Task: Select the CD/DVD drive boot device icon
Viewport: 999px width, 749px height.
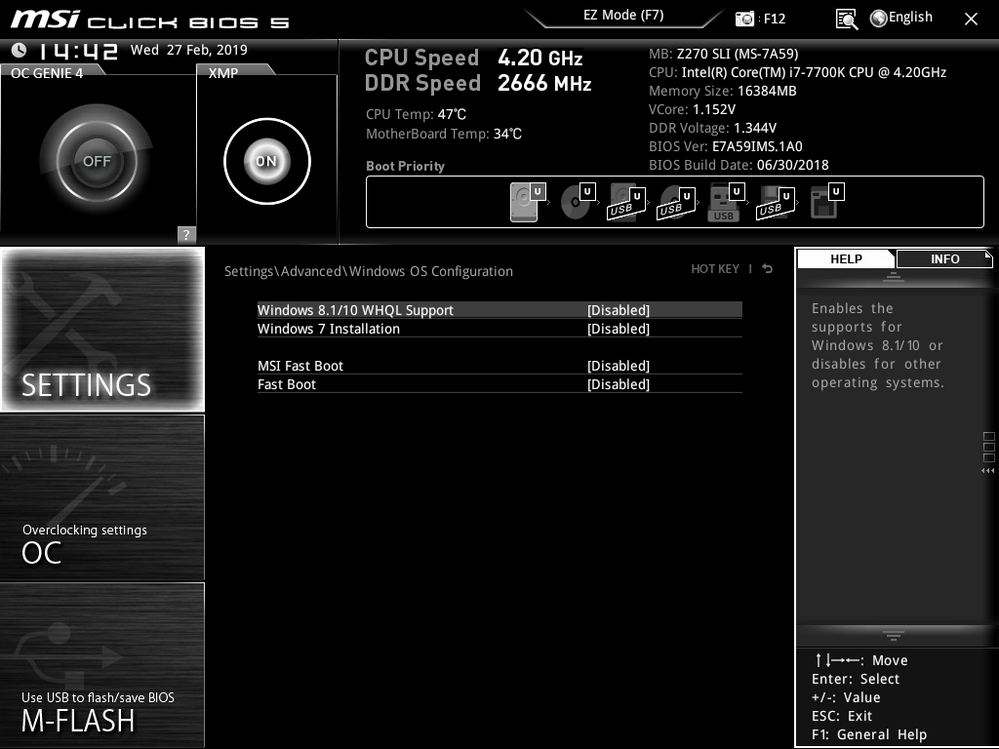Action: point(576,201)
